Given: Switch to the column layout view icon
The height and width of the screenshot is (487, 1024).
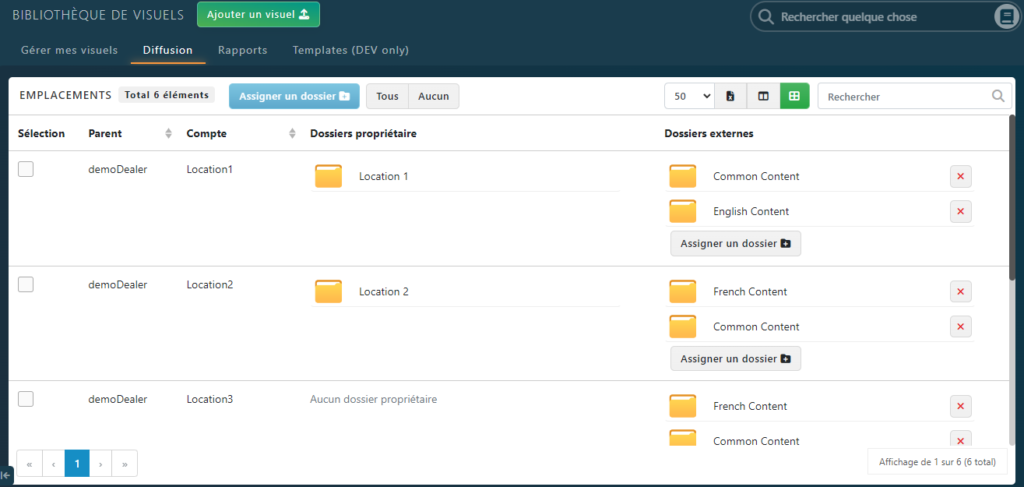Looking at the screenshot, I should point(763,96).
